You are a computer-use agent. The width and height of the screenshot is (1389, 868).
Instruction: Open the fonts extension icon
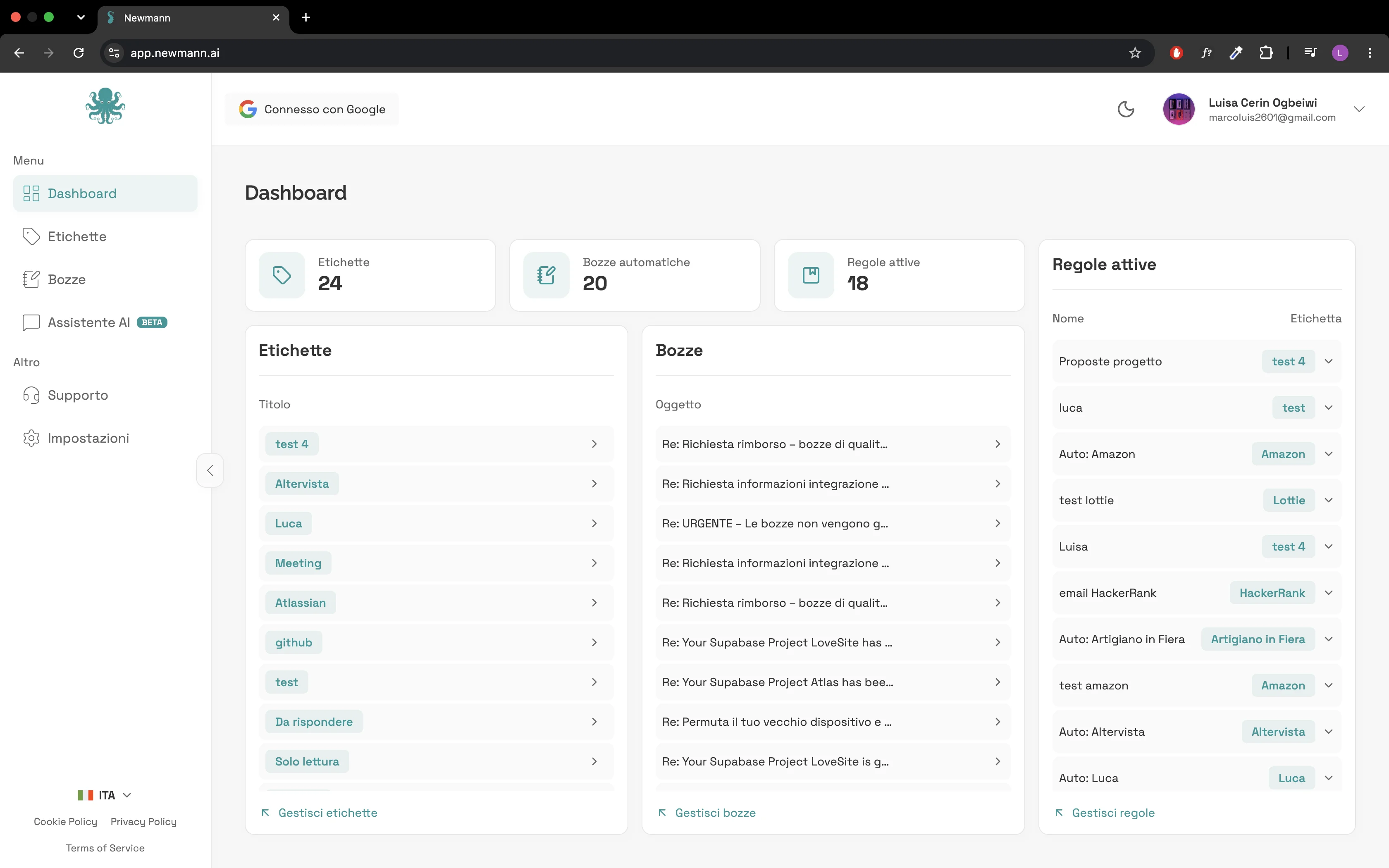pyautogui.click(x=1206, y=53)
